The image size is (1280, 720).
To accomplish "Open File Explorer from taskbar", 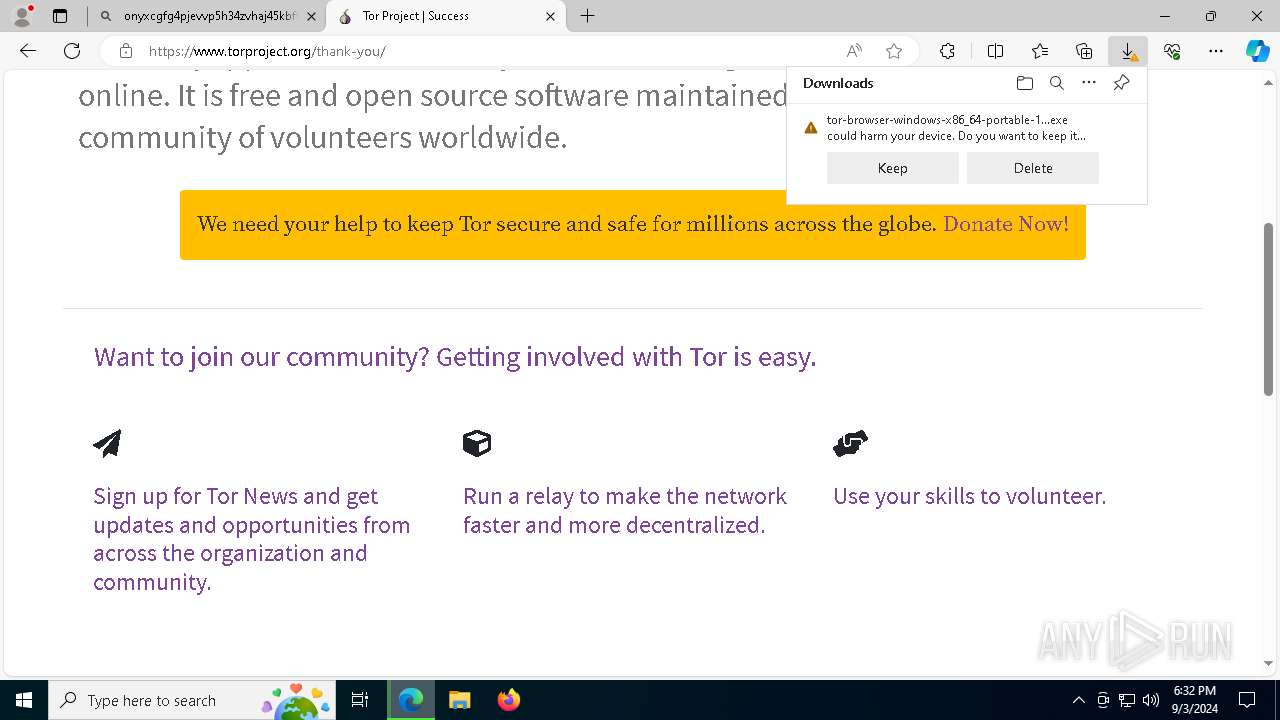I will click(x=459, y=700).
